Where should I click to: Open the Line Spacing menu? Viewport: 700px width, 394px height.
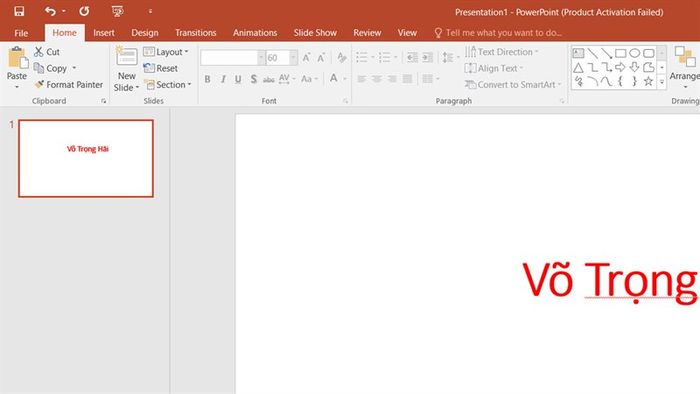[x=450, y=57]
